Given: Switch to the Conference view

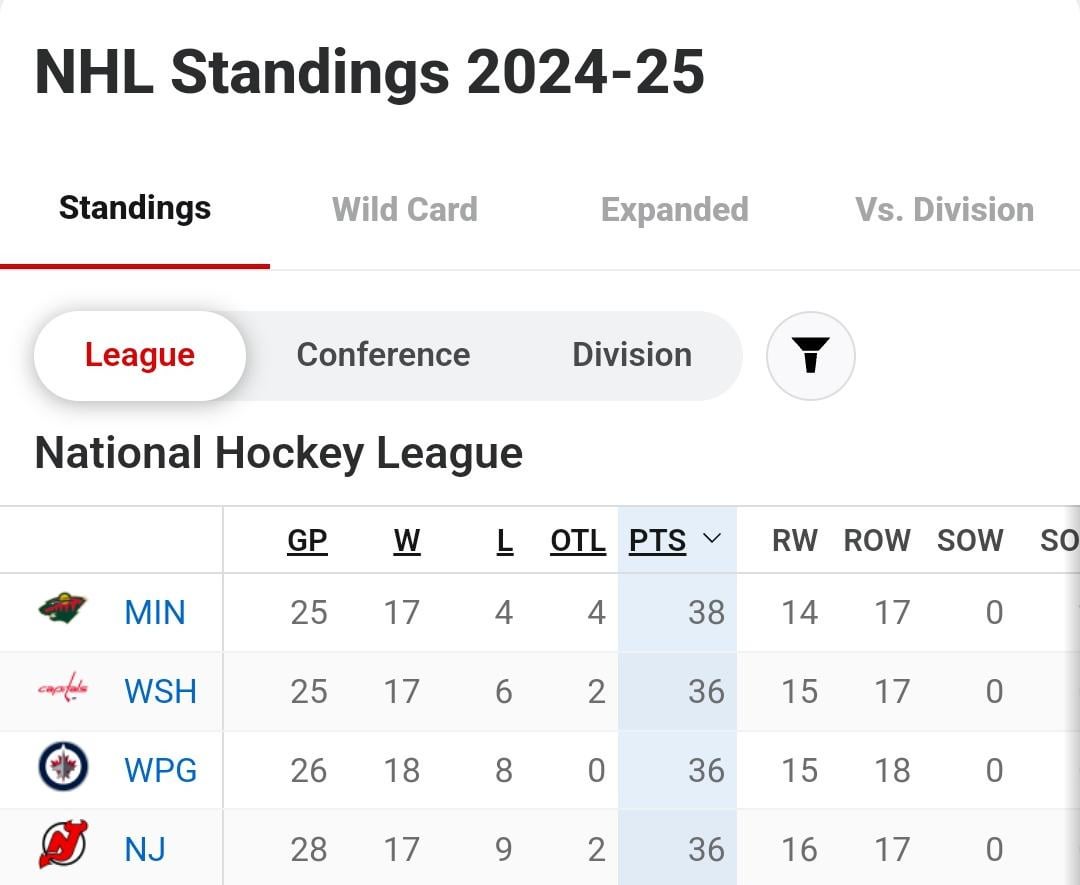Looking at the screenshot, I should click(383, 355).
